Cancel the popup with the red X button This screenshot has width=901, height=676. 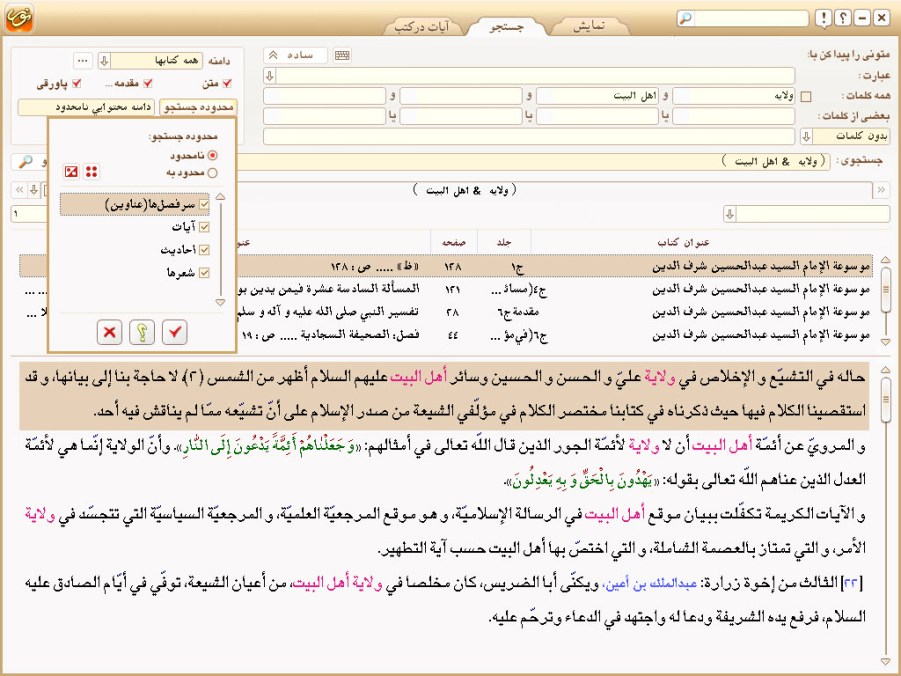pyautogui.click(x=109, y=332)
